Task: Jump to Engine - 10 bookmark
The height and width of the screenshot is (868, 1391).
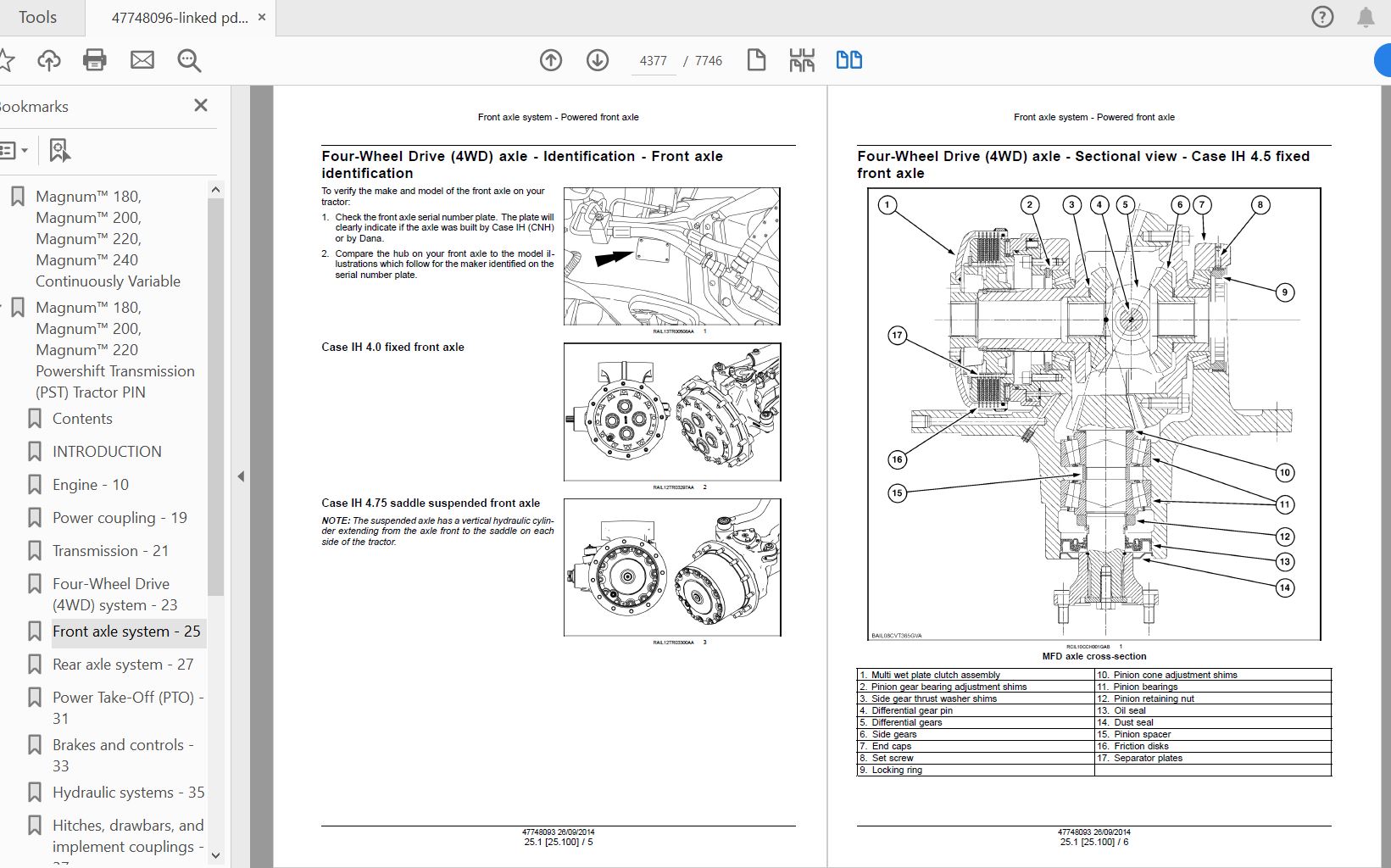Action: pyautogui.click(x=91, y=485)
